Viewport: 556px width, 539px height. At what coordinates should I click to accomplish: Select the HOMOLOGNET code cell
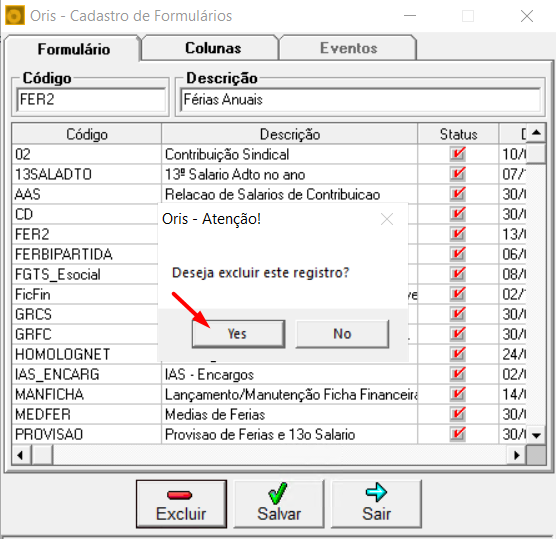(x=85, y=354)
